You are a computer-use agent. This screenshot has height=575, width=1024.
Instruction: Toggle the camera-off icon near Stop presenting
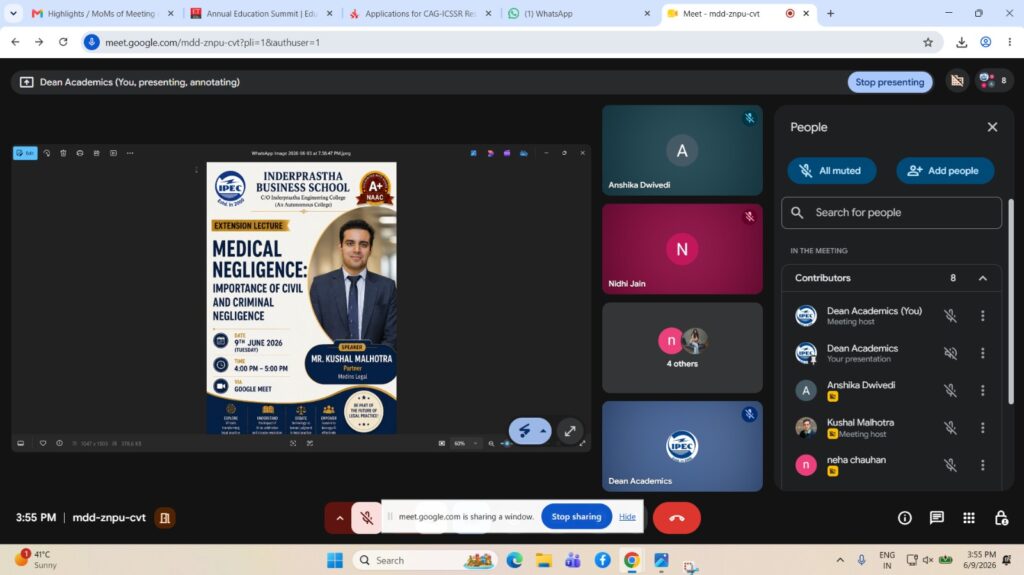tap(957, 81)
